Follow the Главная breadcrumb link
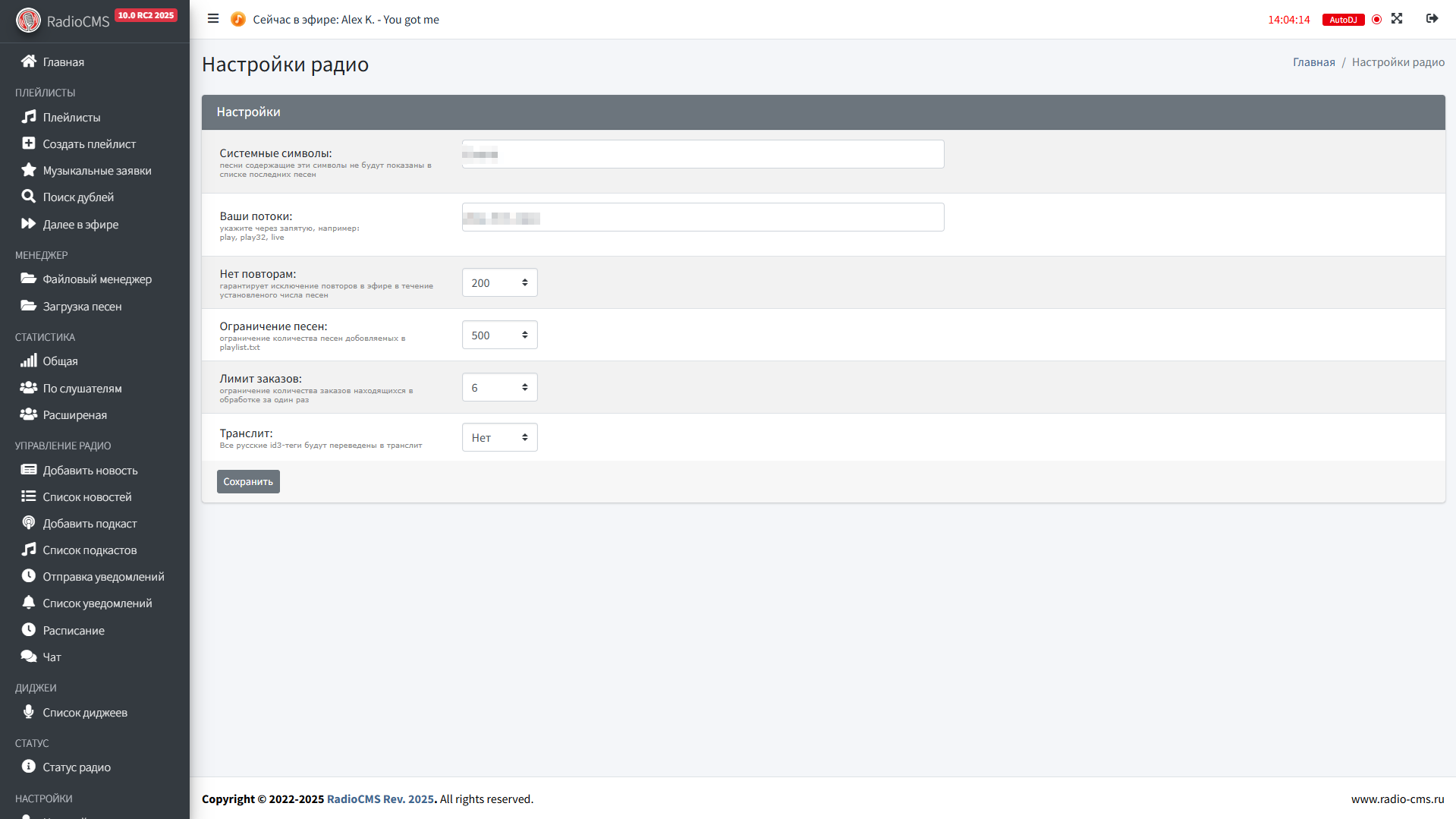Image resolution: width=1456 pixels, height=819 pixels. coord(1313,62)
